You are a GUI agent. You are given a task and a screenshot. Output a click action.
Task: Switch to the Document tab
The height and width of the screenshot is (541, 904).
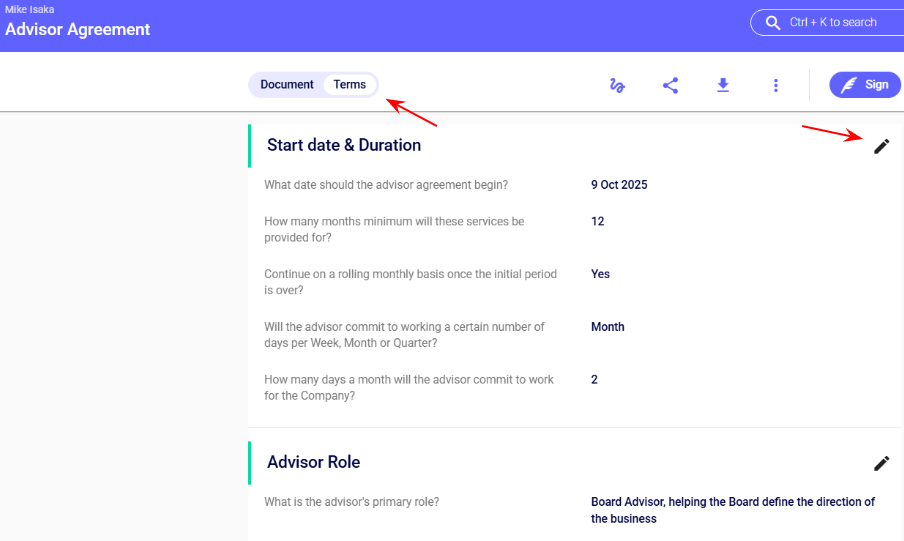pos(287,85)
